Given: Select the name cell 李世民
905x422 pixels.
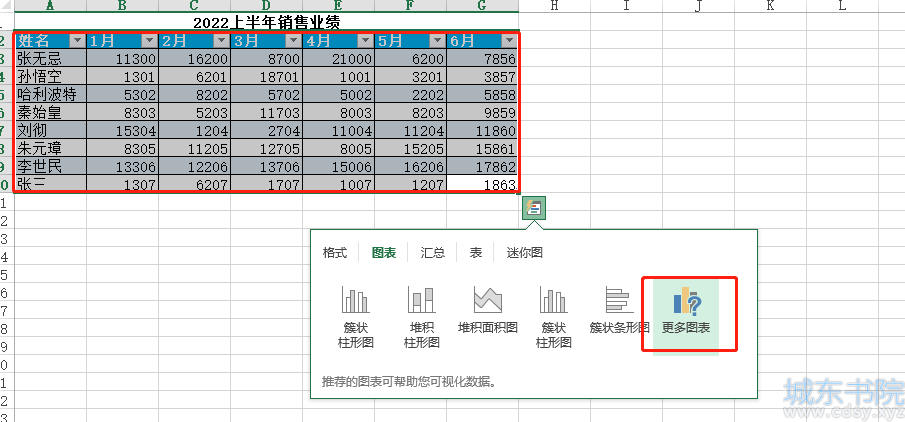Looking at the screenshot, I should [x=51, y=166].
